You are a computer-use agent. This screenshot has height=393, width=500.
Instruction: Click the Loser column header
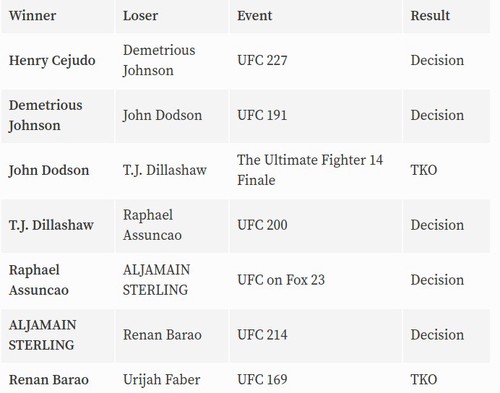coord(140,16)
